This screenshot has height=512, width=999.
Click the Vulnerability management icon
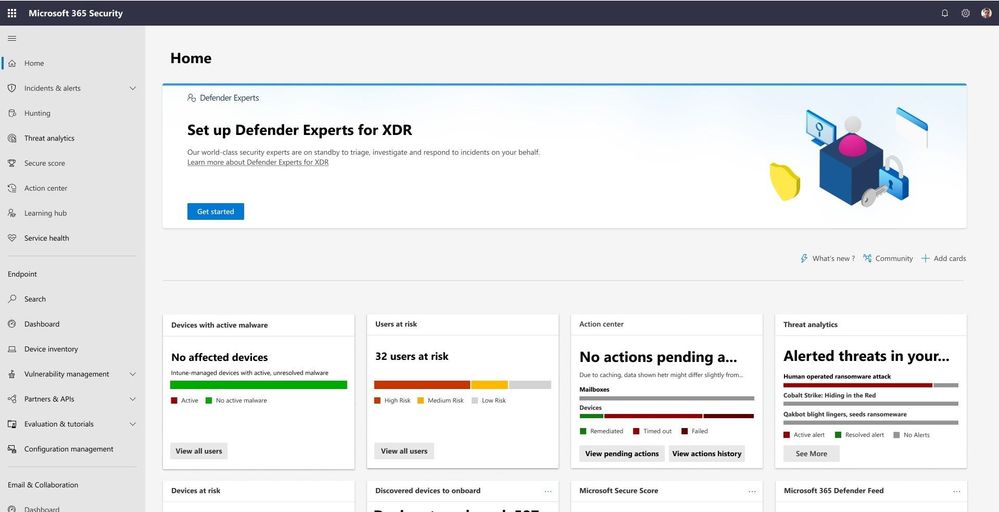[12, 374]
